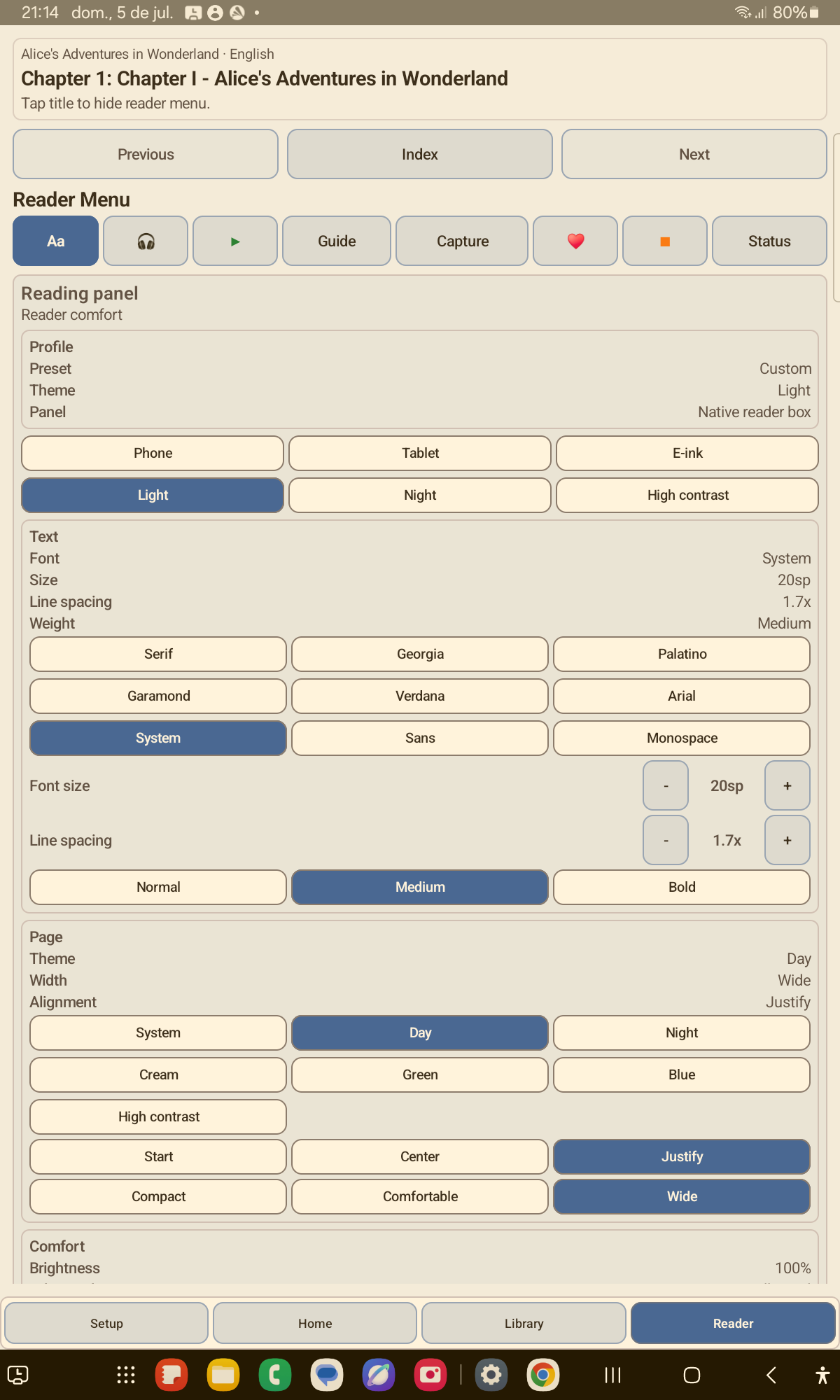
Task: Open the app drawer grid icon
Action: pyautogui.click(x=126, y=1375)
